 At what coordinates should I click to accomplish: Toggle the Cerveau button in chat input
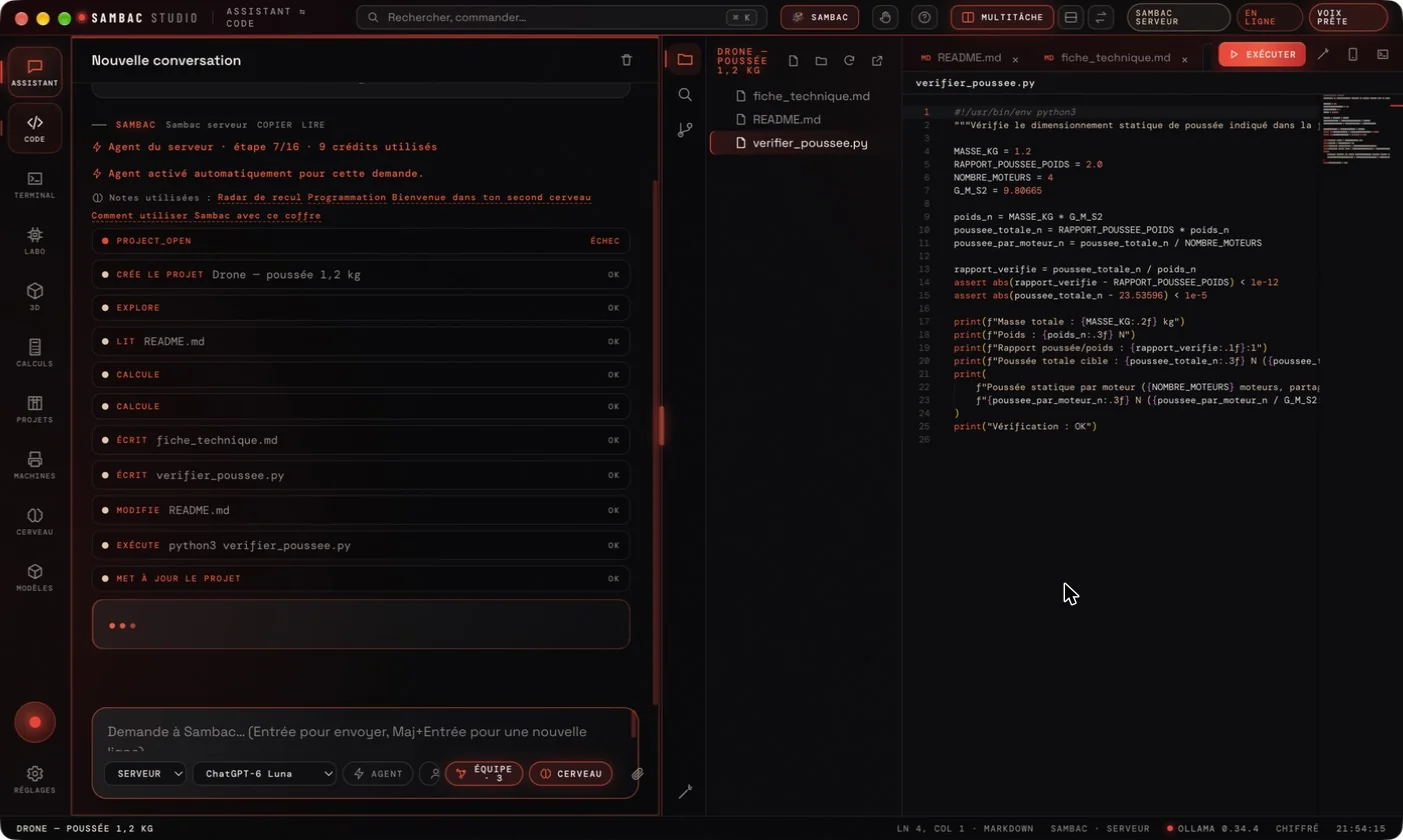[x=571, y=773]
